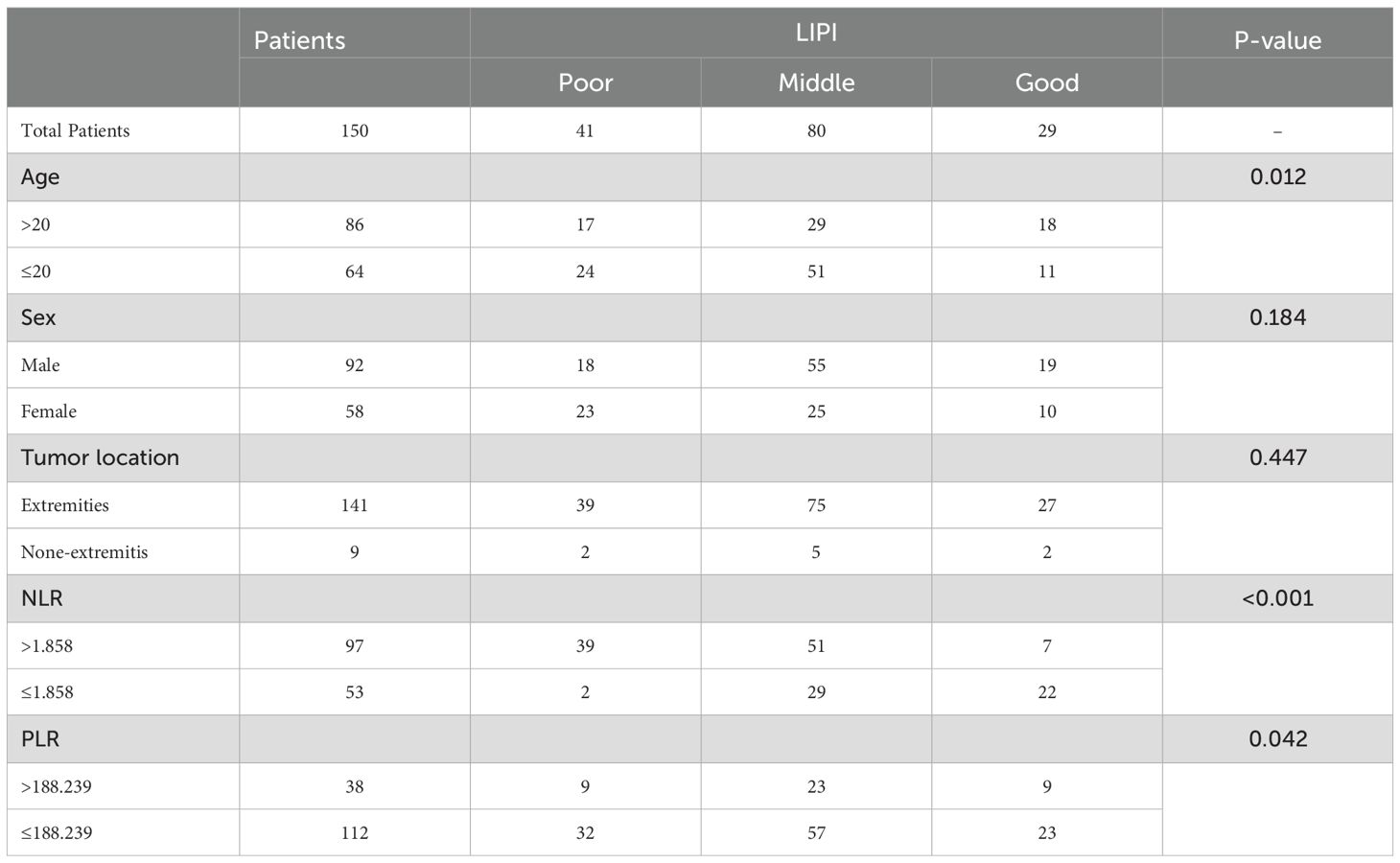Click the NLR section label
The image size is (1400, 863).
[x=42, y=598]
